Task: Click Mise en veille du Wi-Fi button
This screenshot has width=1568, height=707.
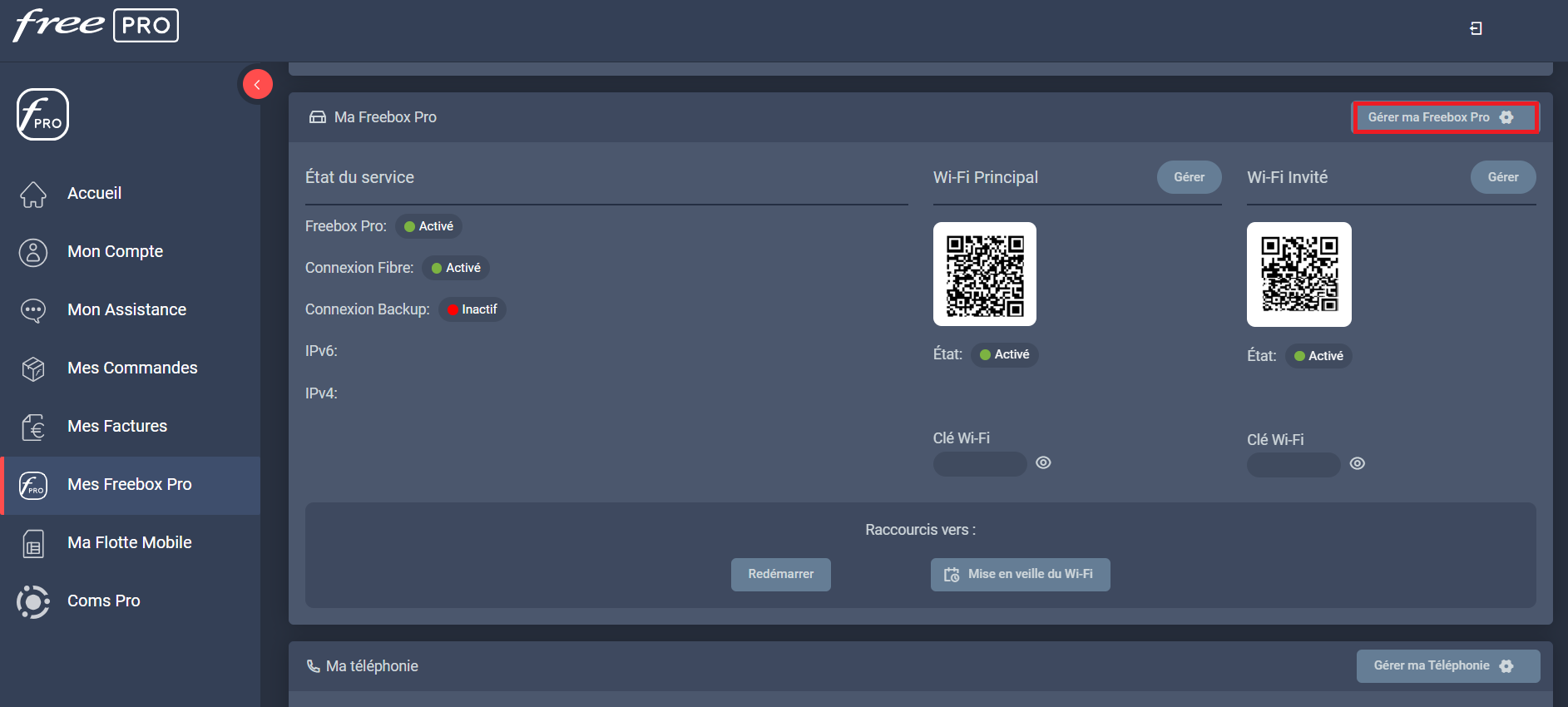Action: point(1021,575)
